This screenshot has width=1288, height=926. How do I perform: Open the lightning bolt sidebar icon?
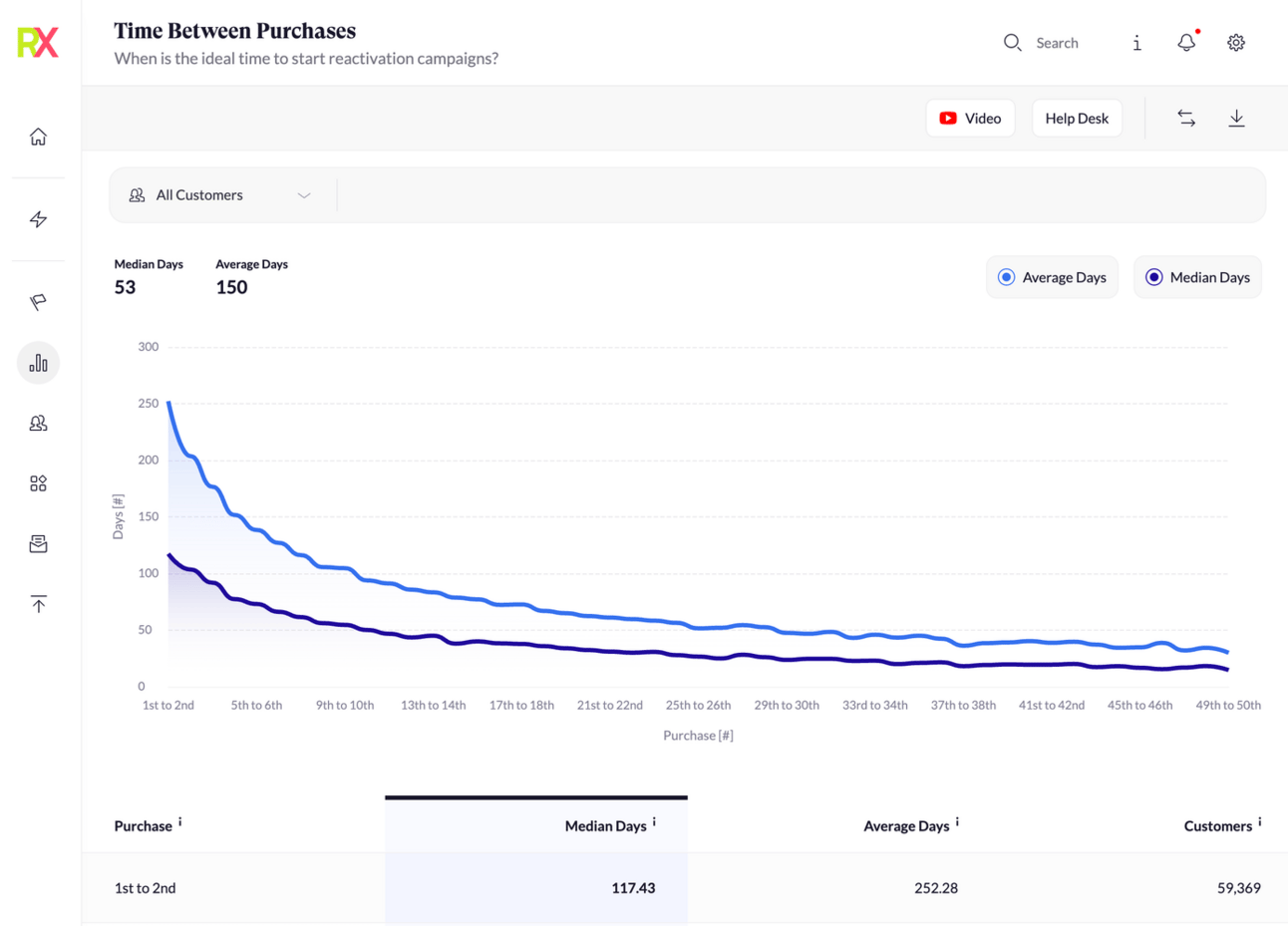pos(38,219)
